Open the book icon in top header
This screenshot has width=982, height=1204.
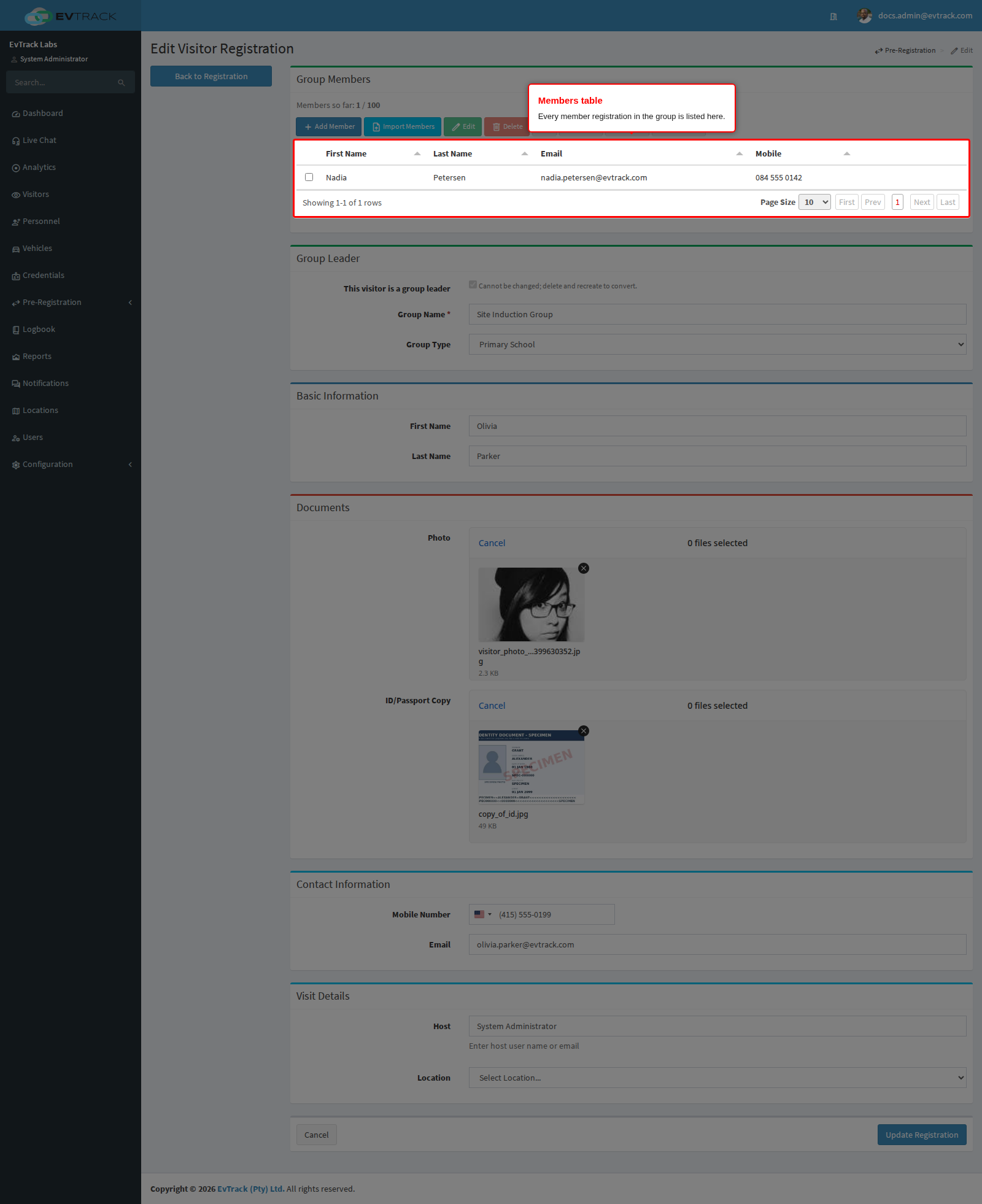tap(833, 17)
